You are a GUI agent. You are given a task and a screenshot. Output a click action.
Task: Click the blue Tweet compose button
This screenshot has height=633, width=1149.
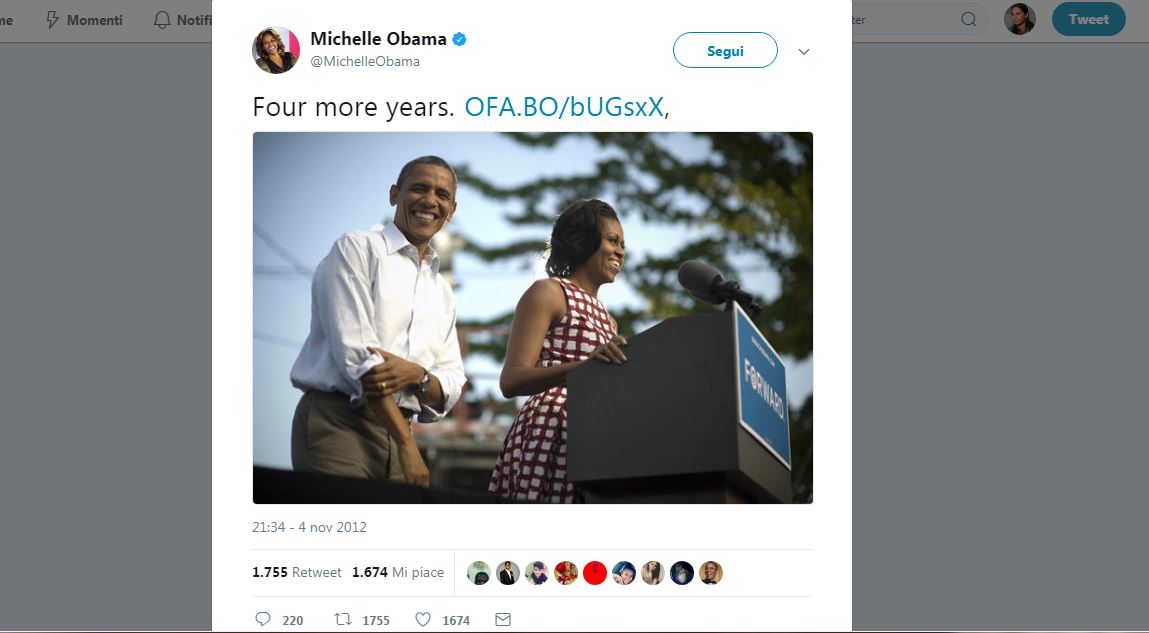(x=1088, y=19)
